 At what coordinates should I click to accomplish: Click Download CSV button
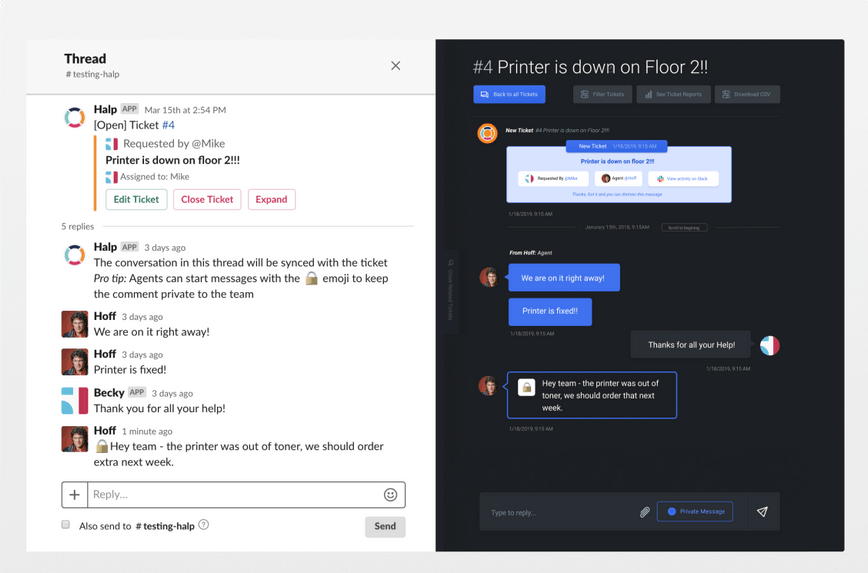coord(747,94)
